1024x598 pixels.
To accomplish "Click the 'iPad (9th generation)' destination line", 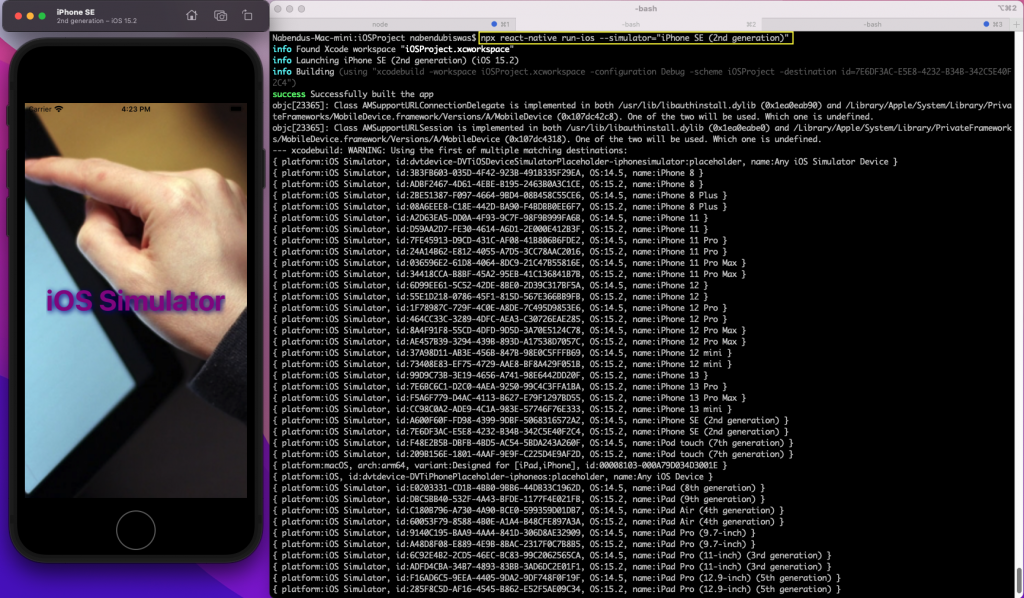I will coord(519,499).
